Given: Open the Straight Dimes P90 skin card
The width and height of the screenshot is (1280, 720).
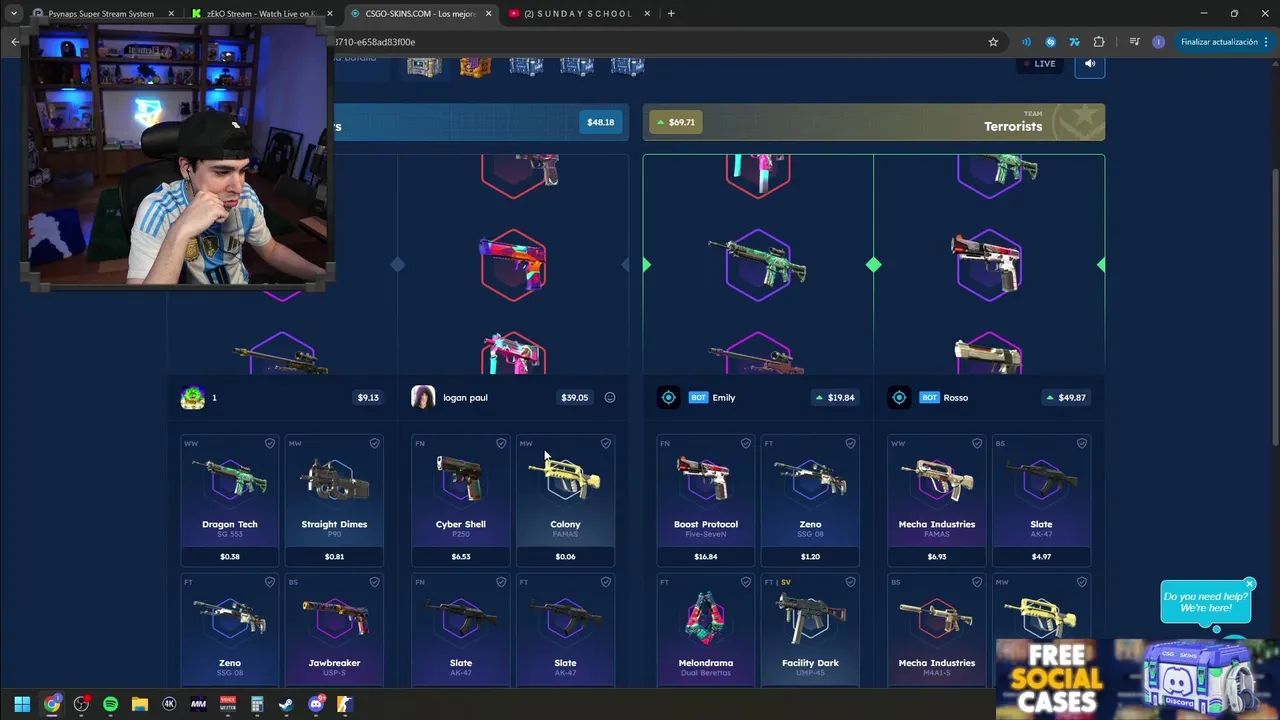Looking at the screenshot, I should click(334, 500).
